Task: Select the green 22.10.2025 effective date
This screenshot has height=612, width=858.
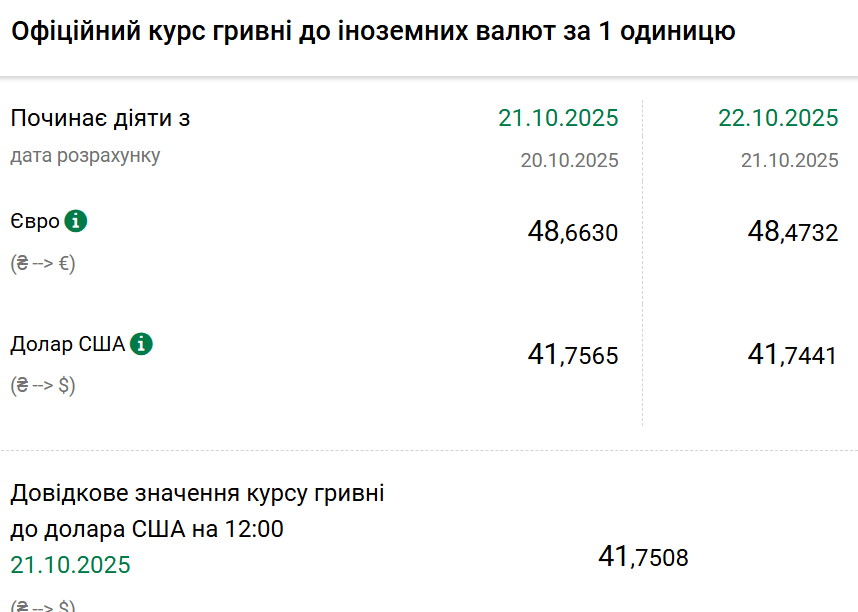Action: 778,118
